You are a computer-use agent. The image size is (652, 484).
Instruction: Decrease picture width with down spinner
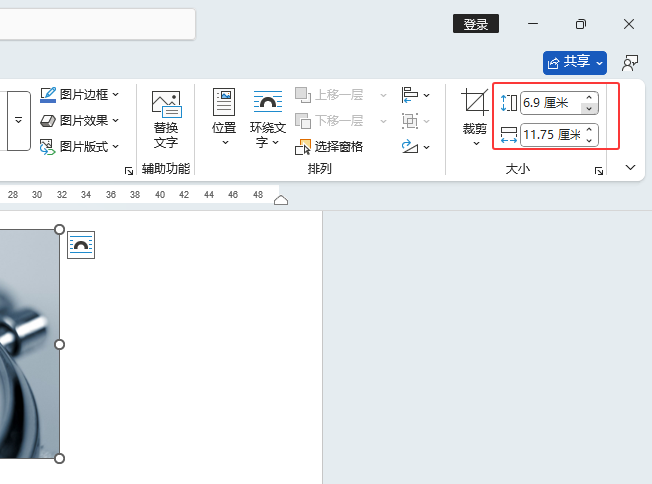point(589,140)
